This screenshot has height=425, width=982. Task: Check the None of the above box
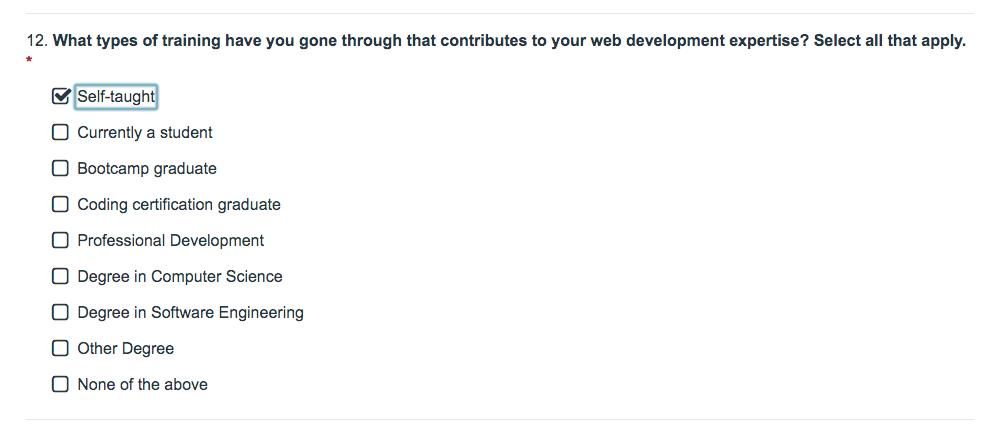[61, 384]
